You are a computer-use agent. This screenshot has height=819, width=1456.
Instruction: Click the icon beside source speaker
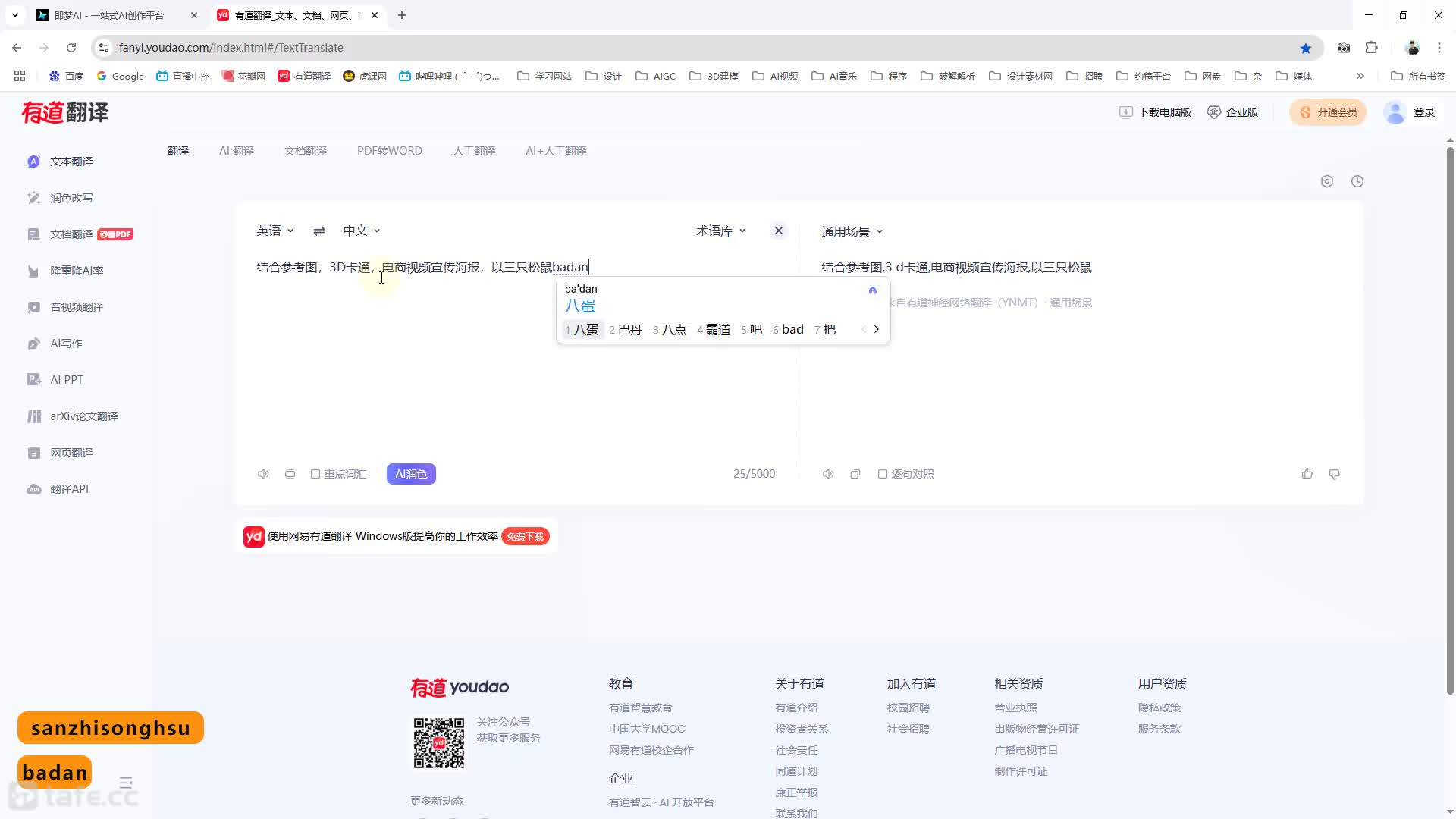pos(290,474)
